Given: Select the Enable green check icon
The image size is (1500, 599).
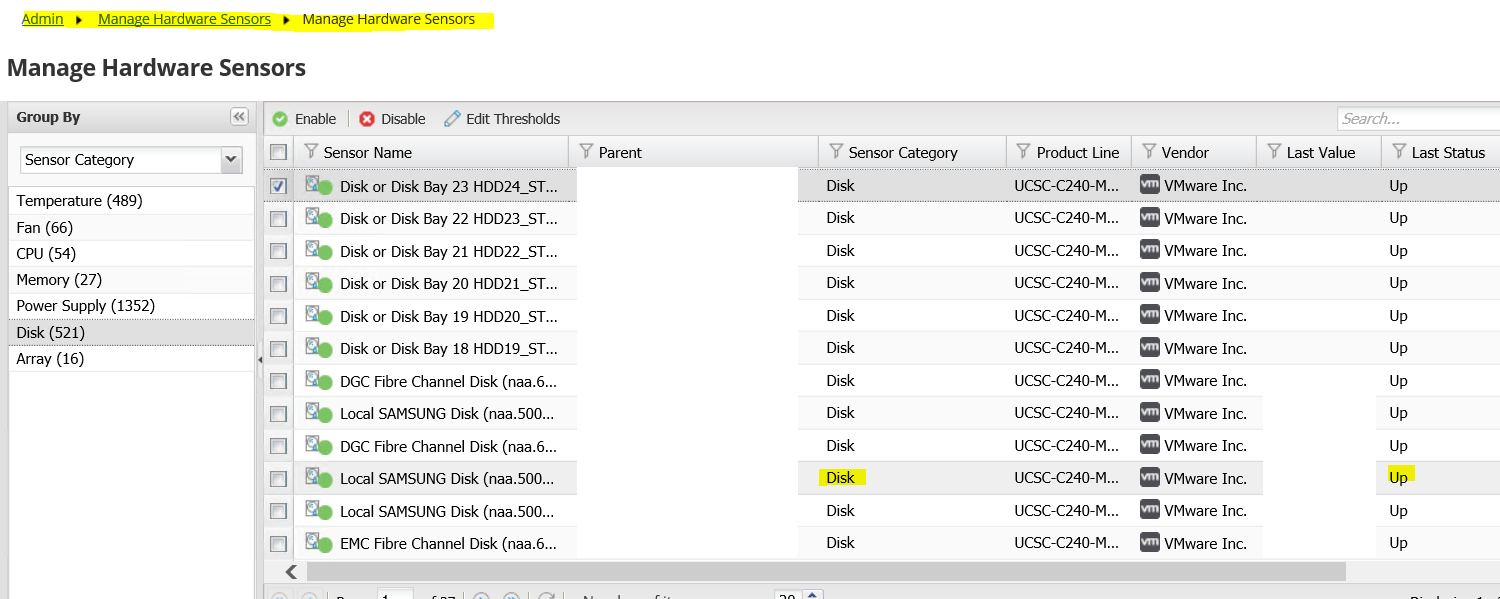Looking at the screenshot, I should pyautogui.click(x=280, y=118).
